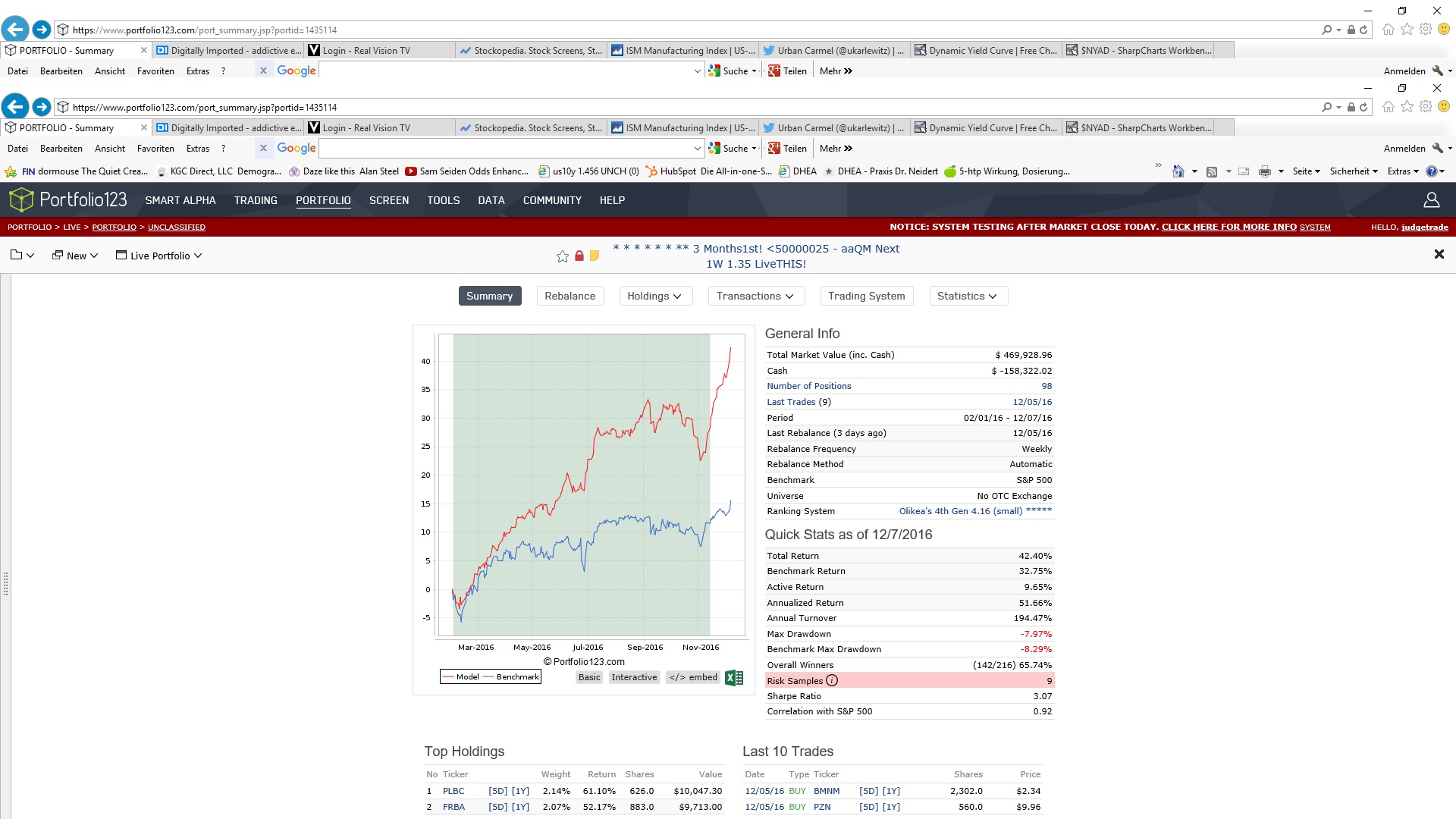Close the portfolio panel with black X
Viewport: 1456px width, 819px height.
tap(1439, 254)
